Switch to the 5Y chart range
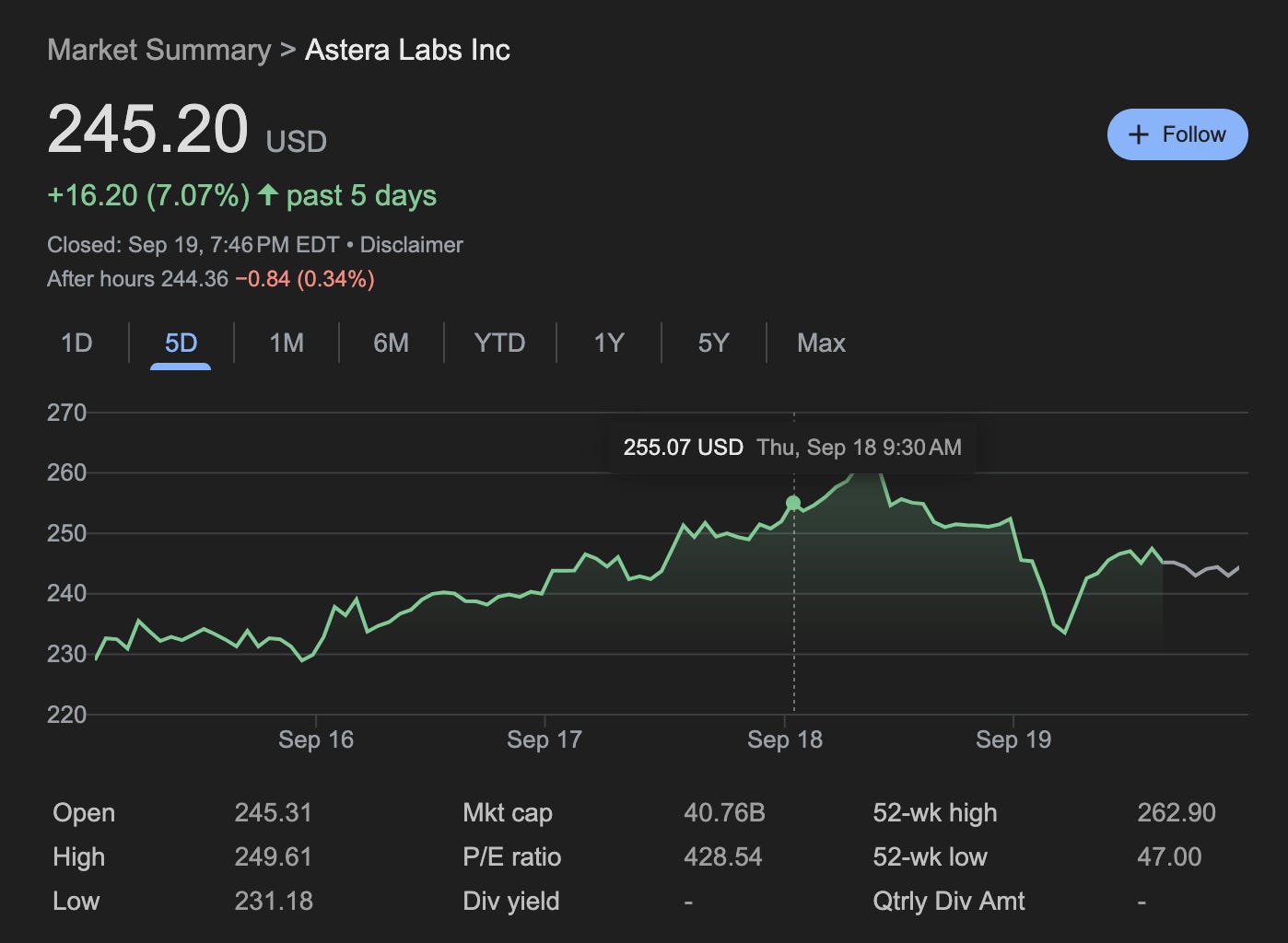This screenshot has height=943, width=1288. 713,343
